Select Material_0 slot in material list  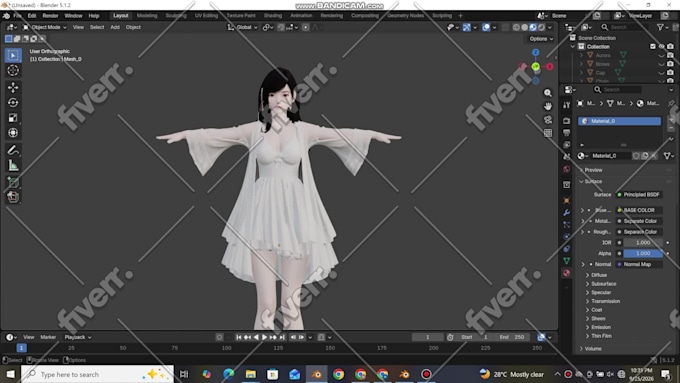point(620,121)
